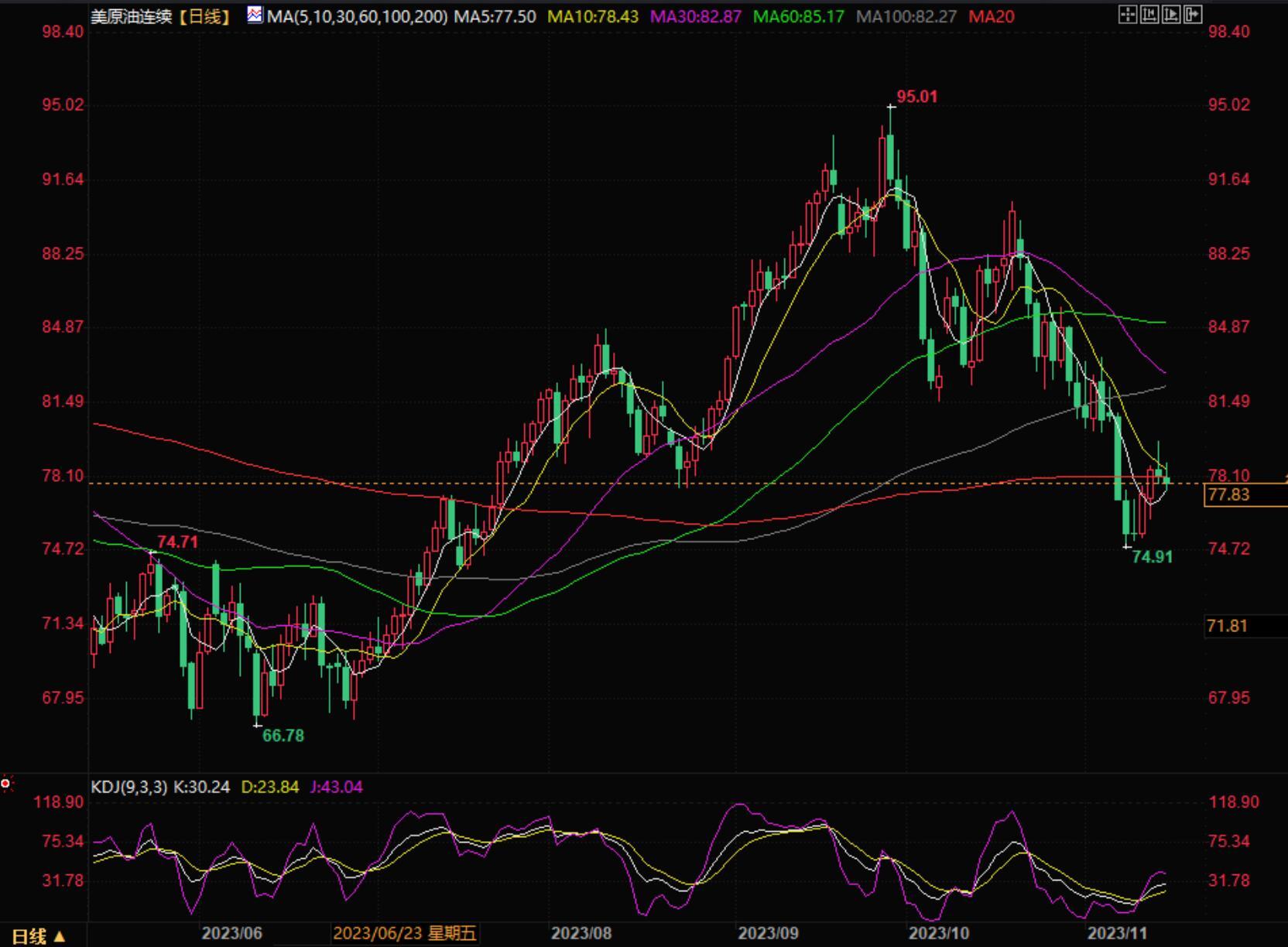Image resolution: width=1288 pixels, height=947 pixels.
Task: Click the 美原油连续 instrument name
Action: (x=131, y=16)
